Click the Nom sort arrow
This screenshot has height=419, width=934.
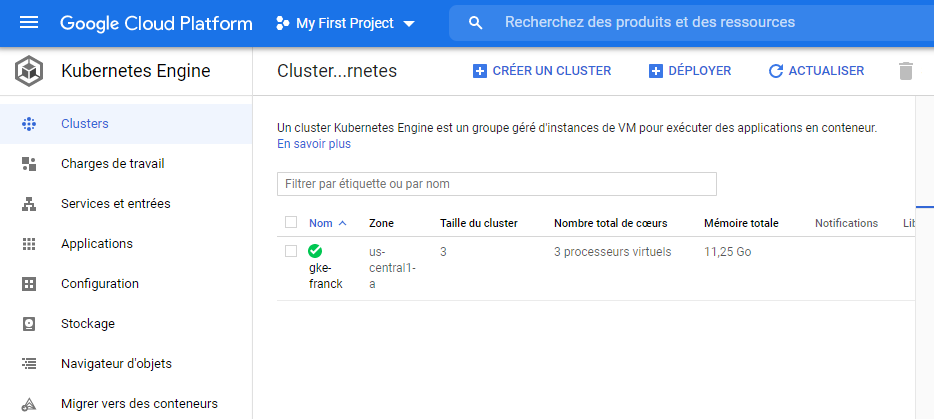[342, 223]
